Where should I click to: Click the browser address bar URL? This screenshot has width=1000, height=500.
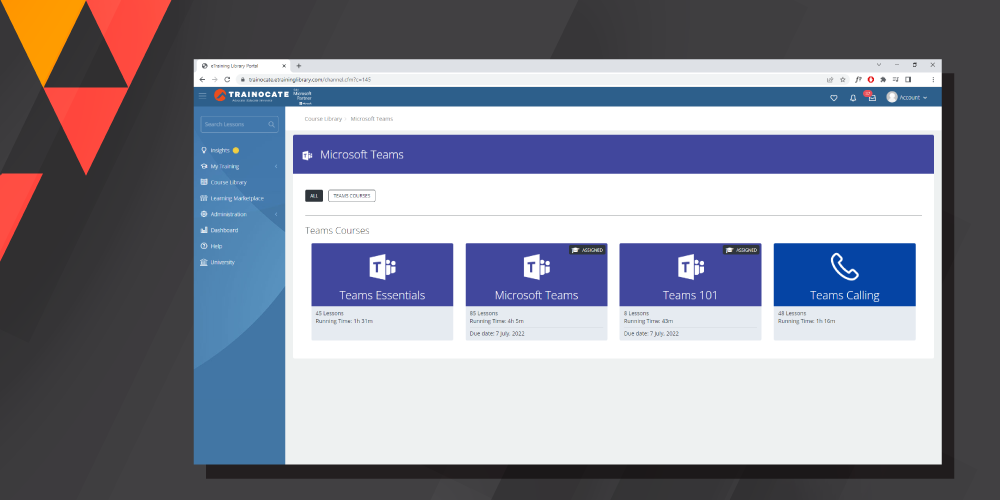pos(309,80)
